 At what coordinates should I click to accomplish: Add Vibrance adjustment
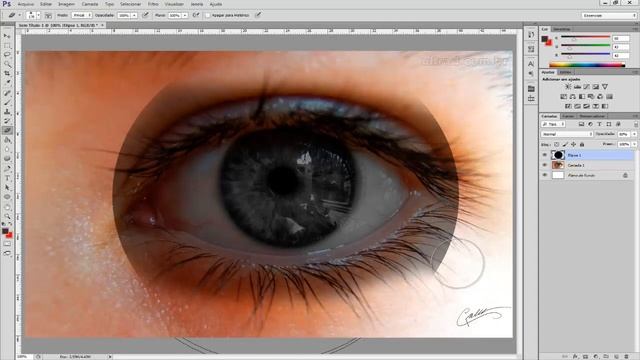(x=605, y=87)
